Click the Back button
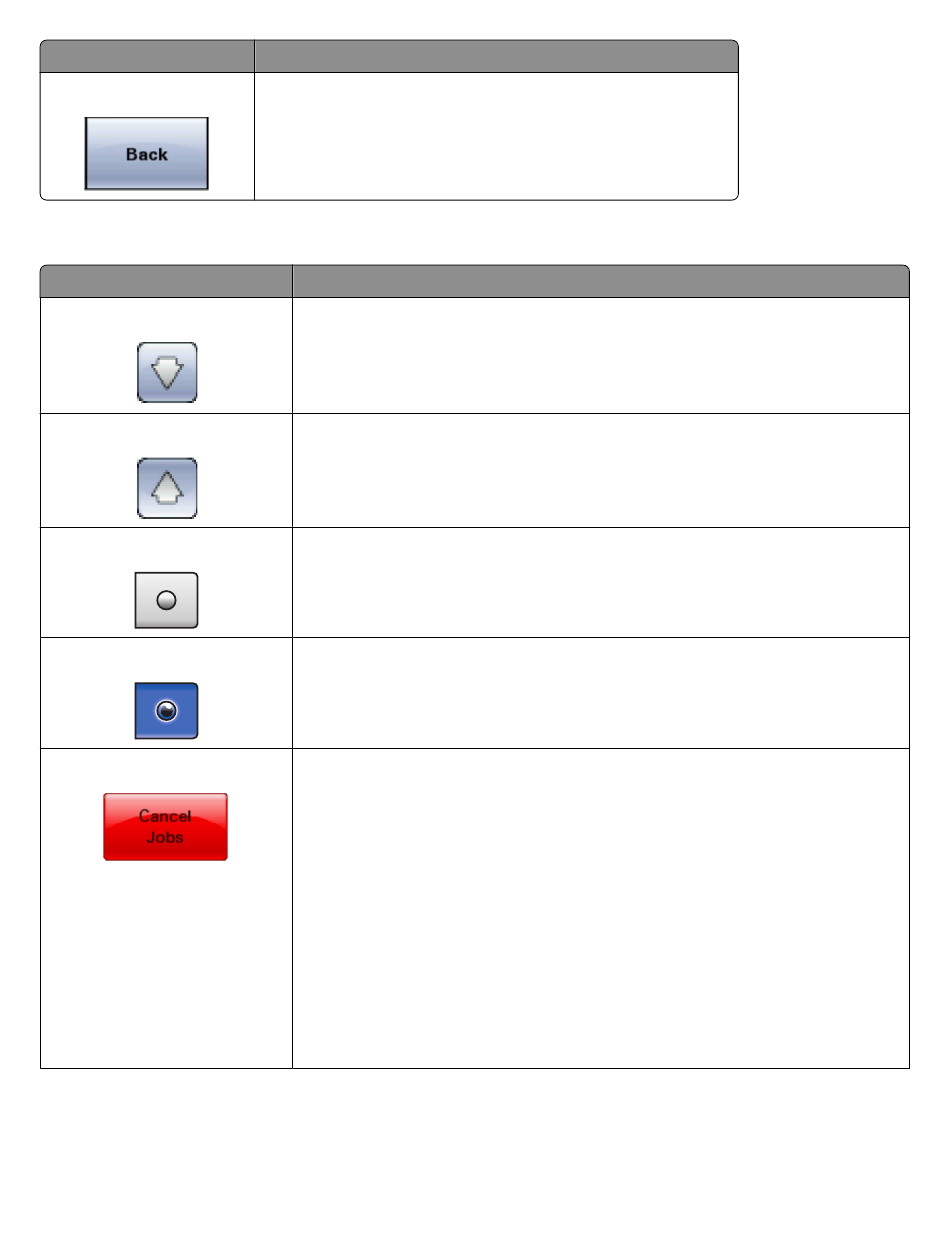The height and width of the screenshot is (1260, 950). [146, 154]
